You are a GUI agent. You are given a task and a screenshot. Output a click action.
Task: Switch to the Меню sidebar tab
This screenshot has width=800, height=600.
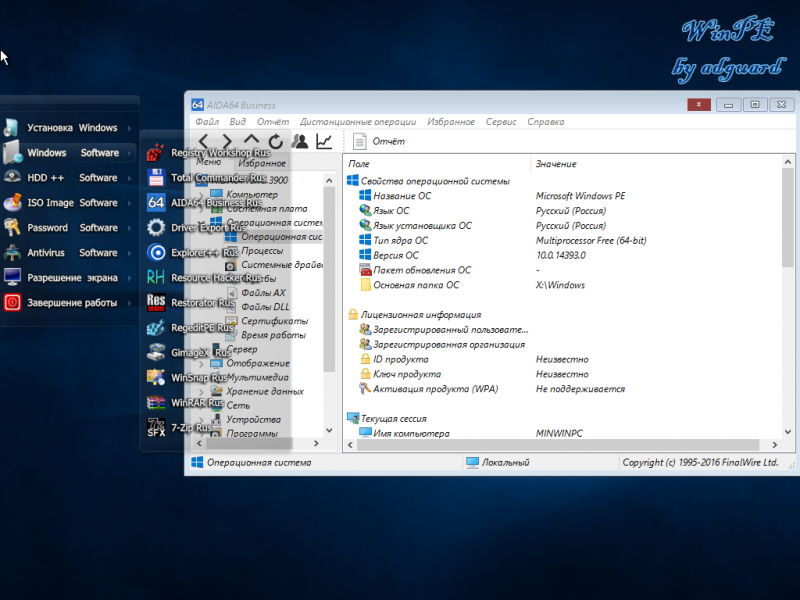click(209, 162)
